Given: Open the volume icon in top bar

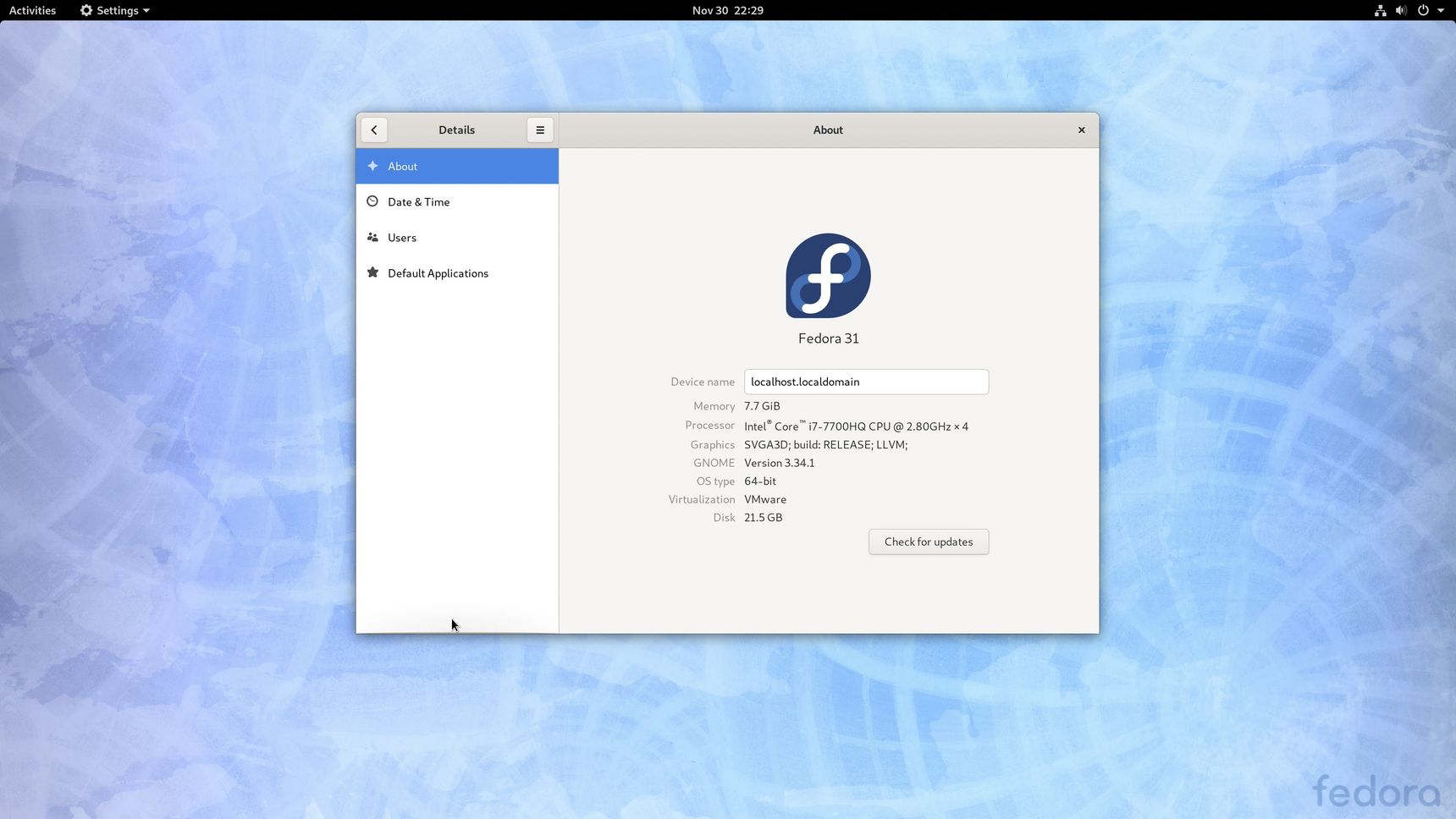Looking at the screenshot, I should (x=1401, y=10).
